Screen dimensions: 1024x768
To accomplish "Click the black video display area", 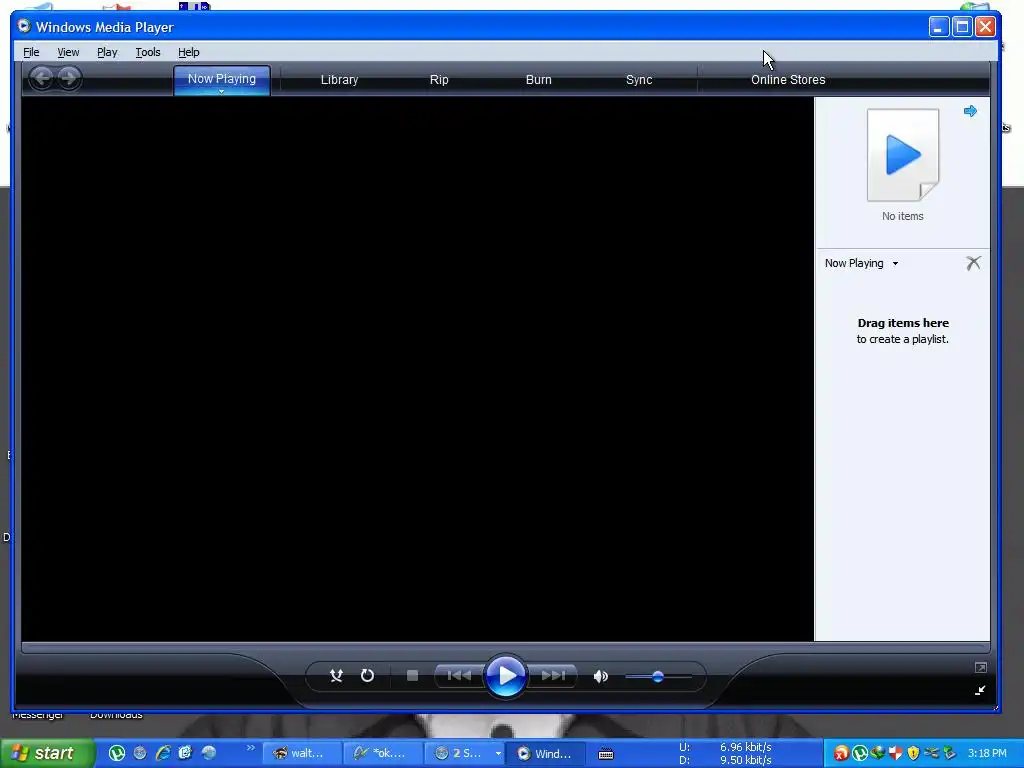I will 418,369.
